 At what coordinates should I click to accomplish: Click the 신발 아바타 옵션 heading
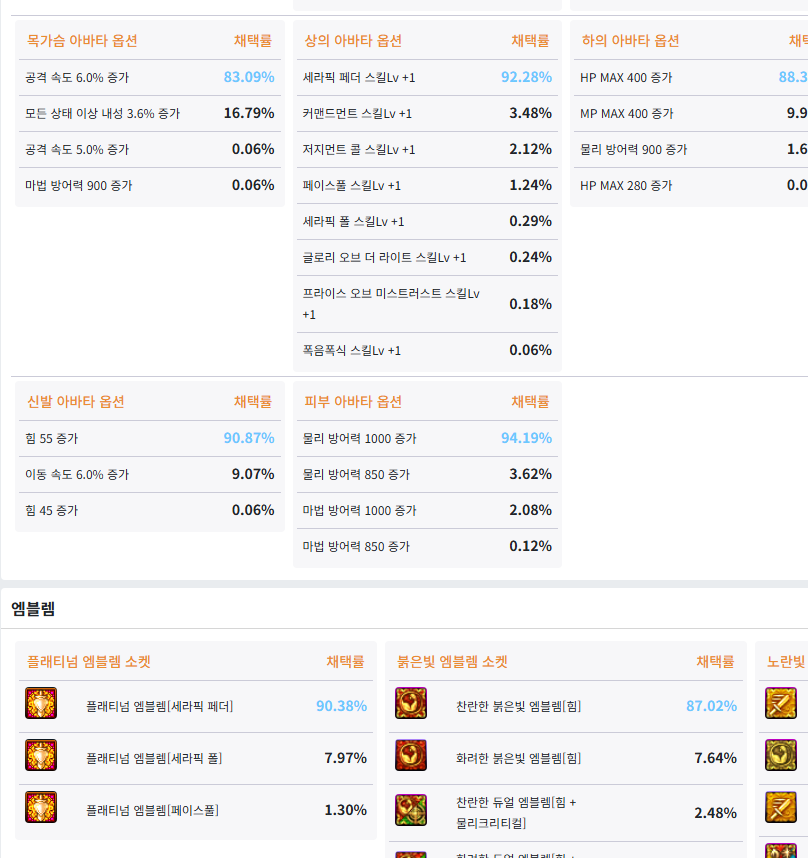pos(75,402)
